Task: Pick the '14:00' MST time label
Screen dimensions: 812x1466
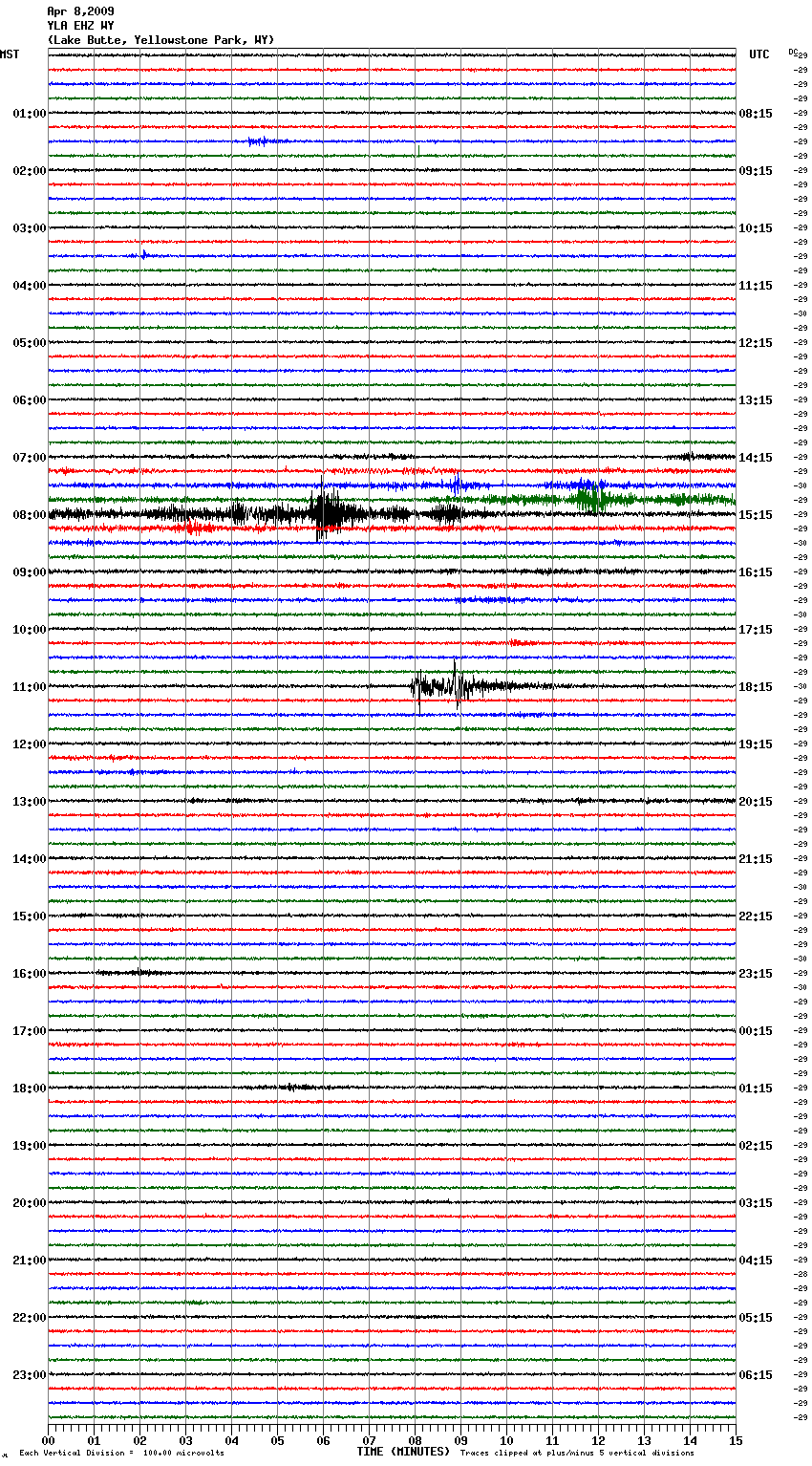Action: coord(30,859)
